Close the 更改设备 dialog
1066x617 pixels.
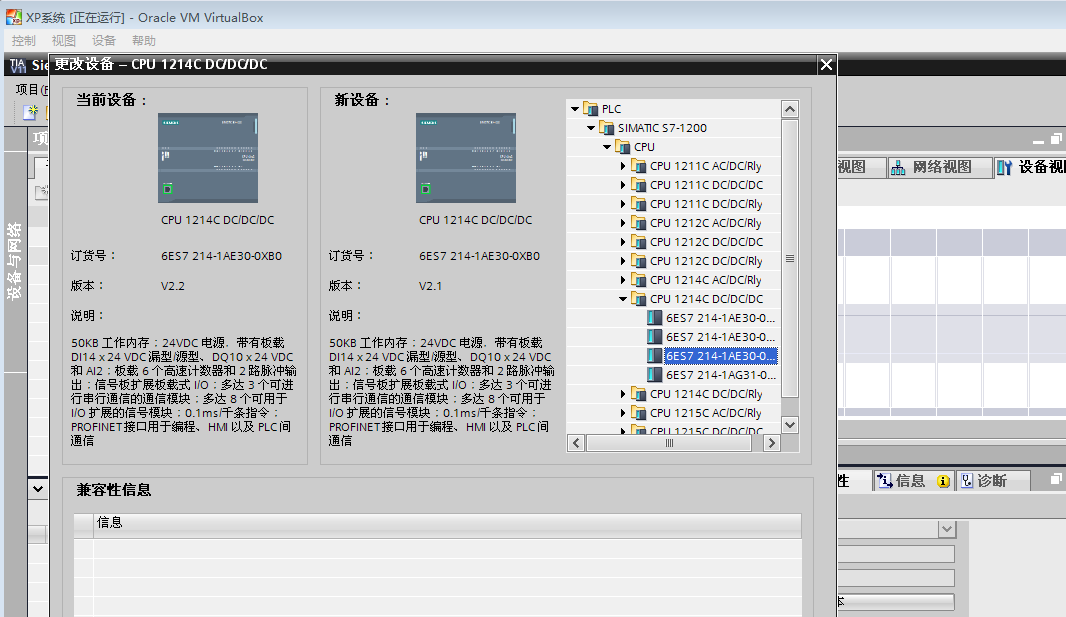pyautogui.click(x=826, y=65)
